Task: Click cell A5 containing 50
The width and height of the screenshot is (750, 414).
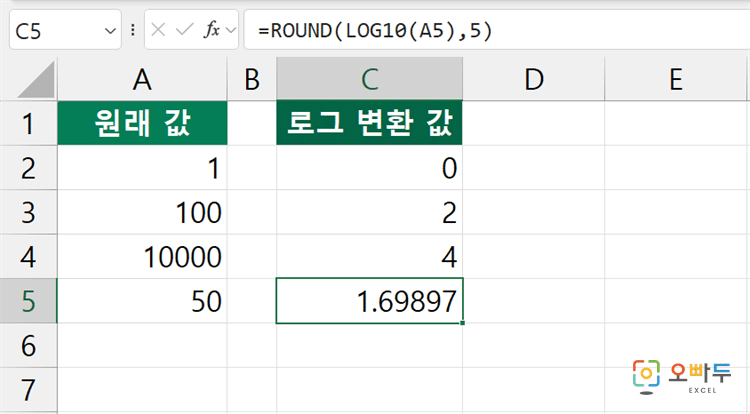Action: pos(143,301)
